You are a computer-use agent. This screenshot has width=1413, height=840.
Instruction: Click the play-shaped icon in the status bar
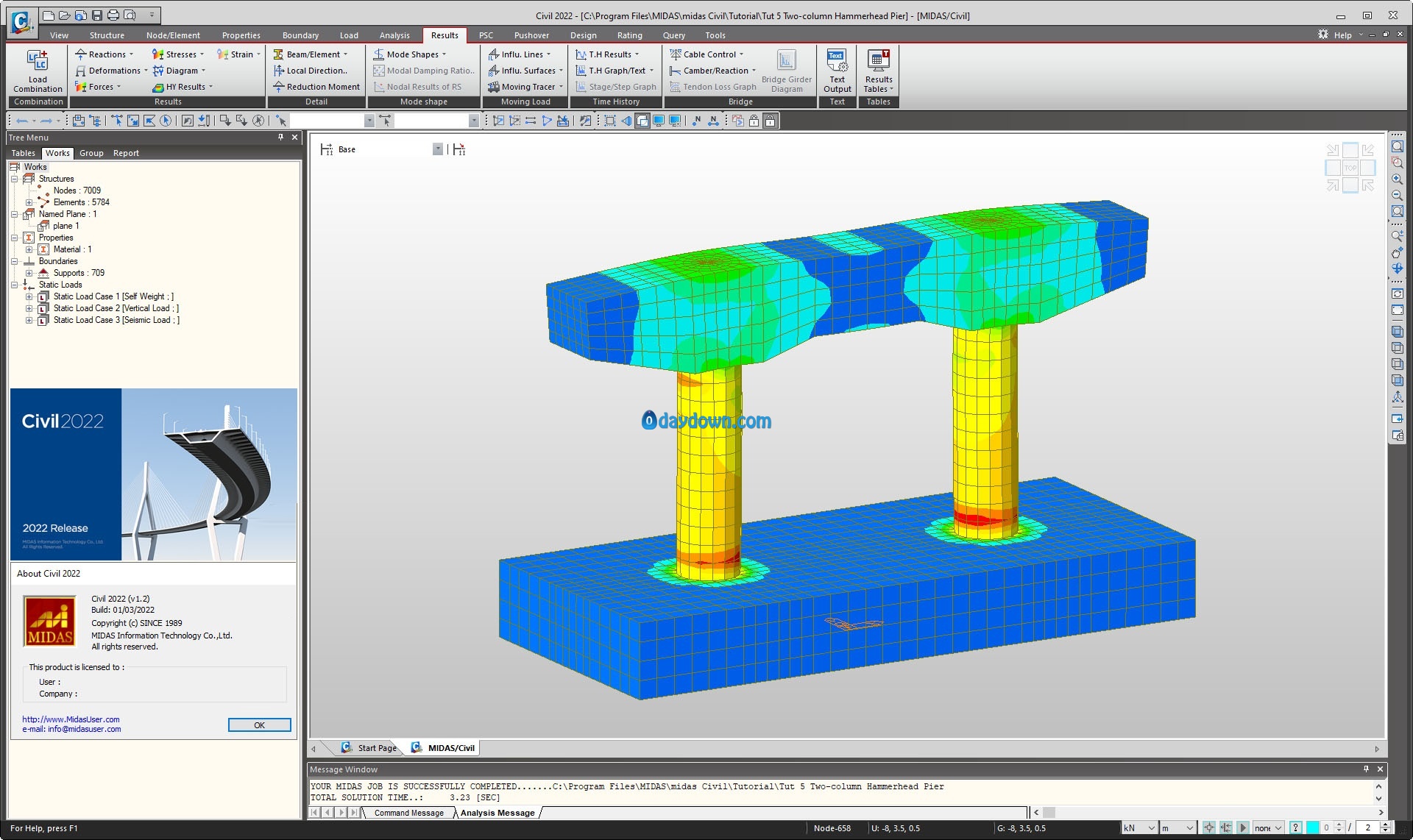tap(1243, 827)
